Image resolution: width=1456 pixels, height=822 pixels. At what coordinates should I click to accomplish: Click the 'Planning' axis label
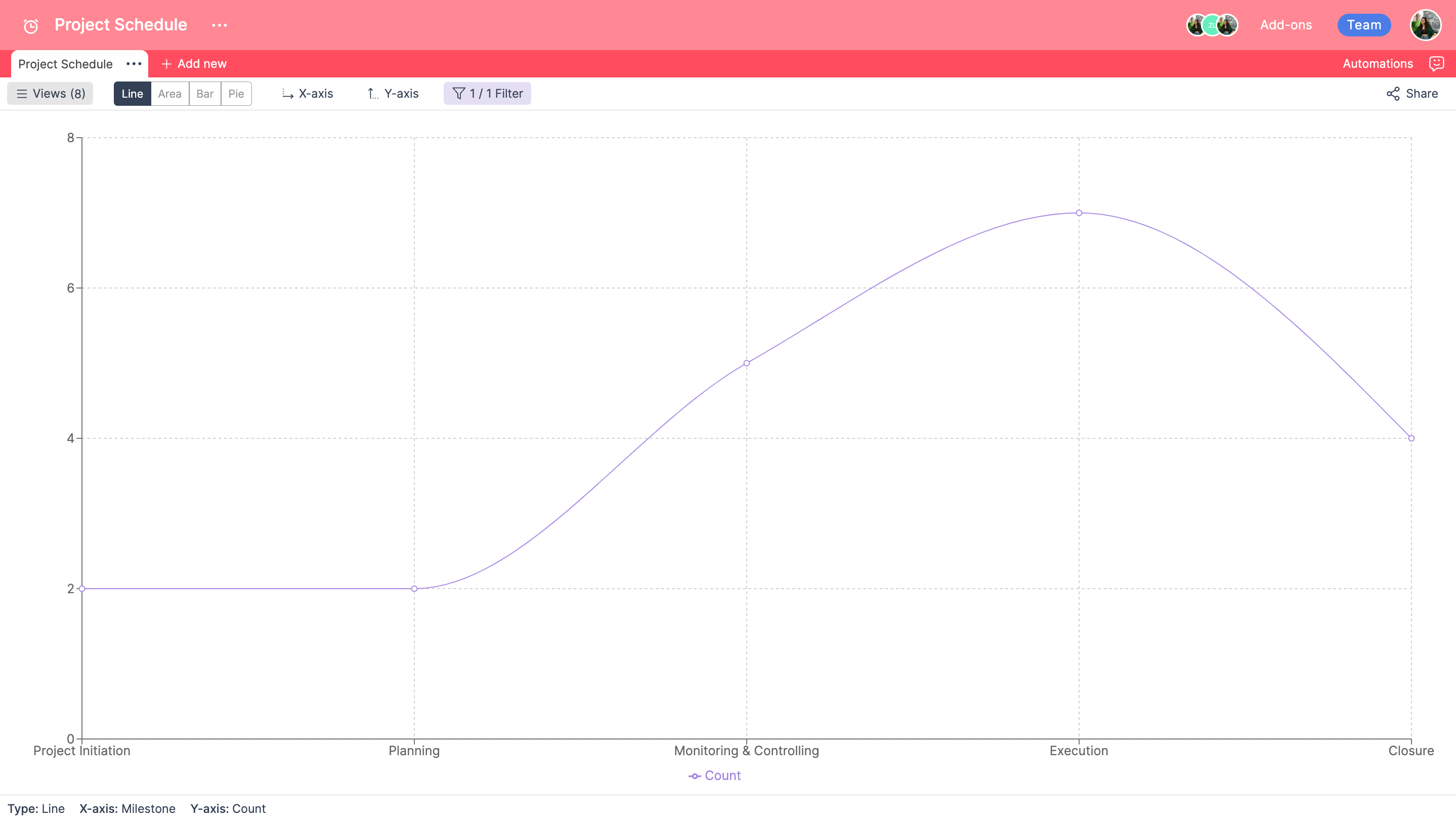point(414,751)
